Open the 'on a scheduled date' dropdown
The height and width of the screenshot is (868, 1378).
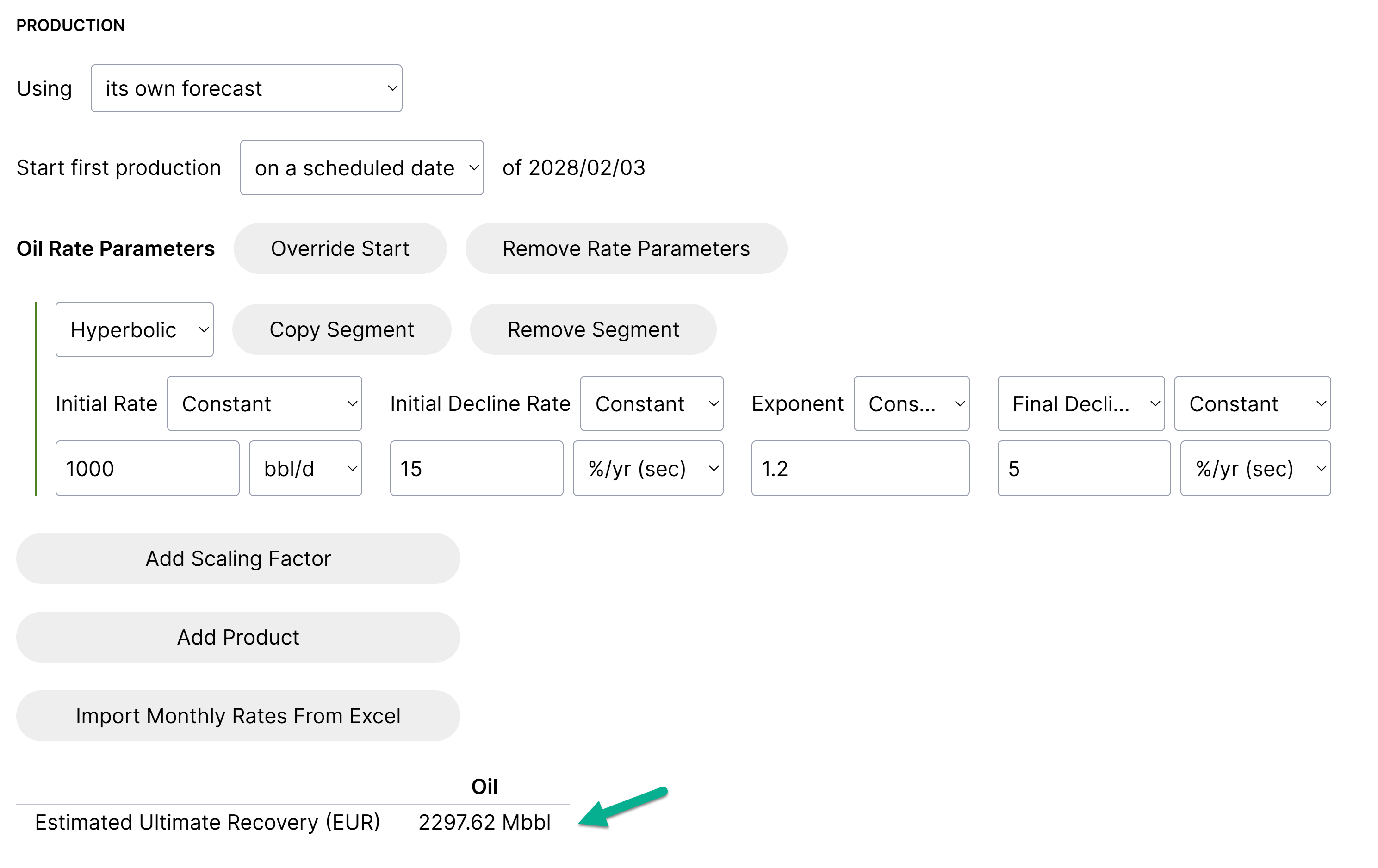click(x=362, y=167)
